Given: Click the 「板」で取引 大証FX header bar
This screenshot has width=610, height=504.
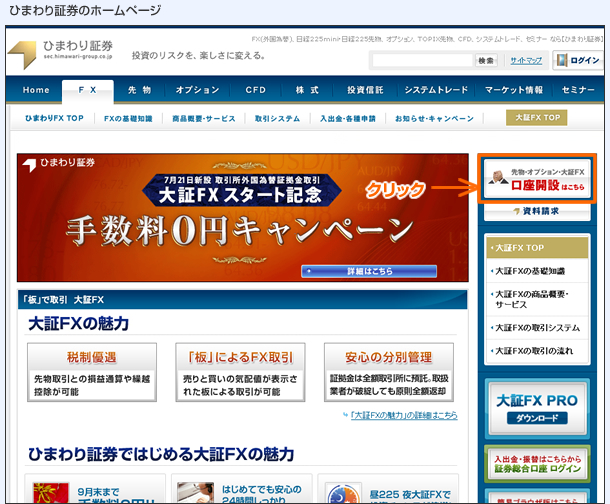Looking at the screenshot, I should (242, 299).
